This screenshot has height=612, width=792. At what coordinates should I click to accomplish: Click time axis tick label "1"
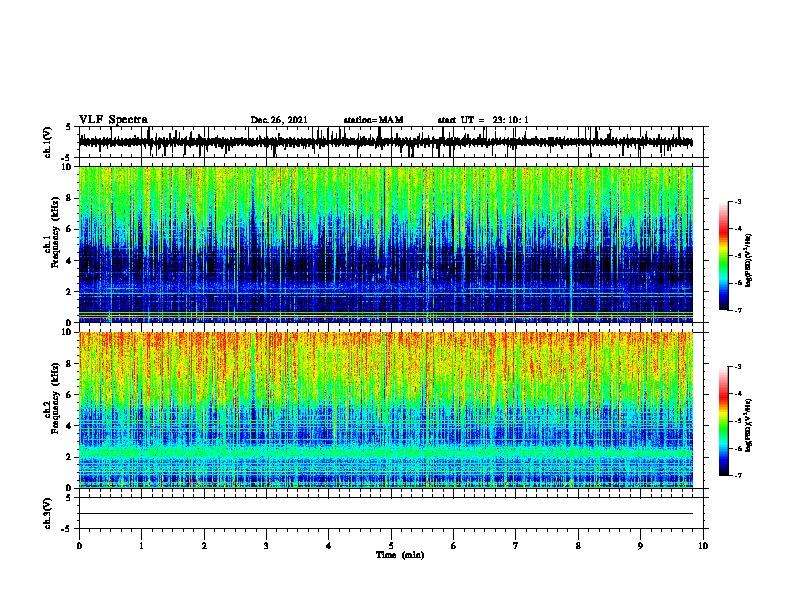coord(141,546)
